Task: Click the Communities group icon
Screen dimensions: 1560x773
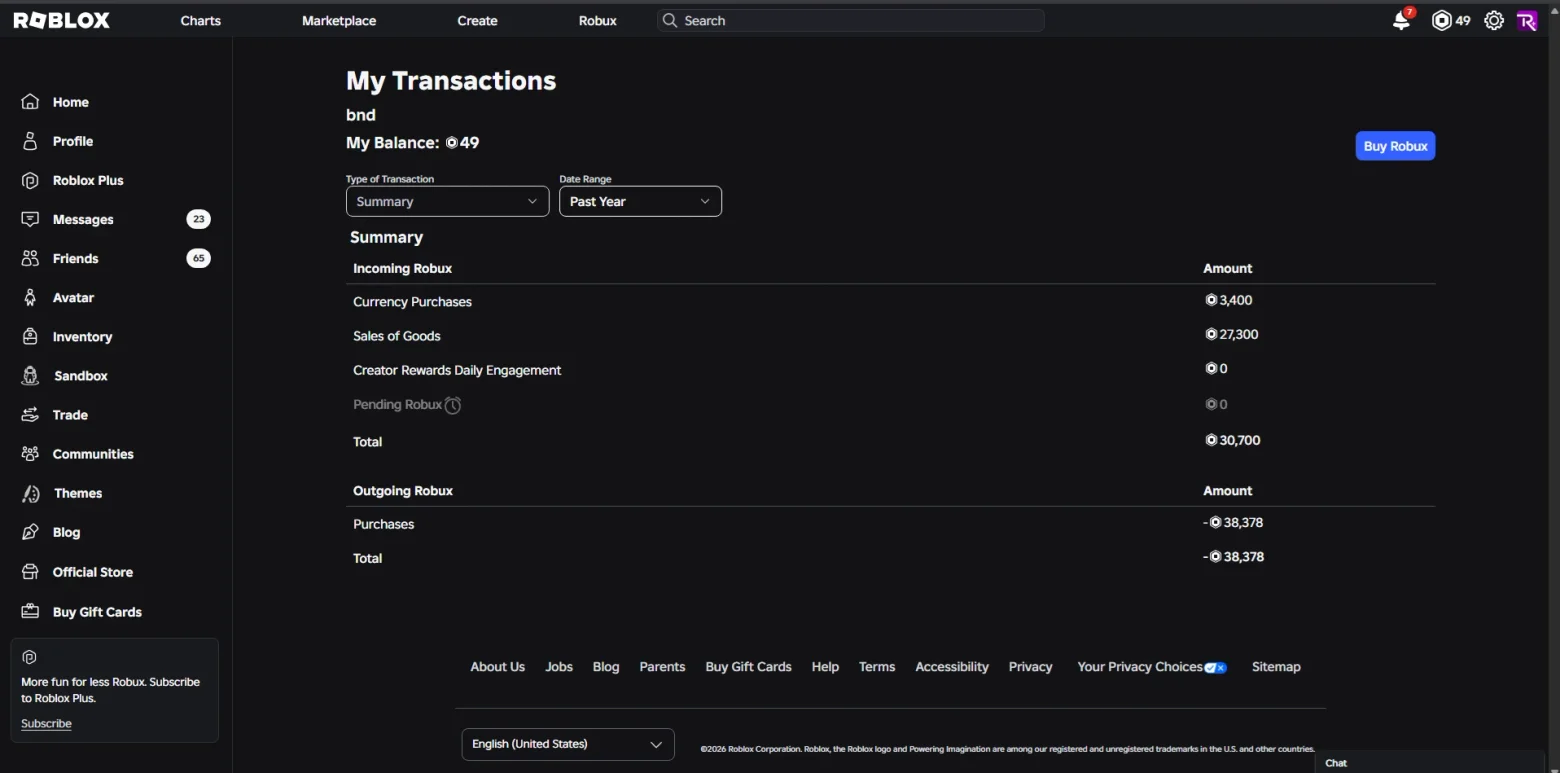Action: [x=31, y=454]
